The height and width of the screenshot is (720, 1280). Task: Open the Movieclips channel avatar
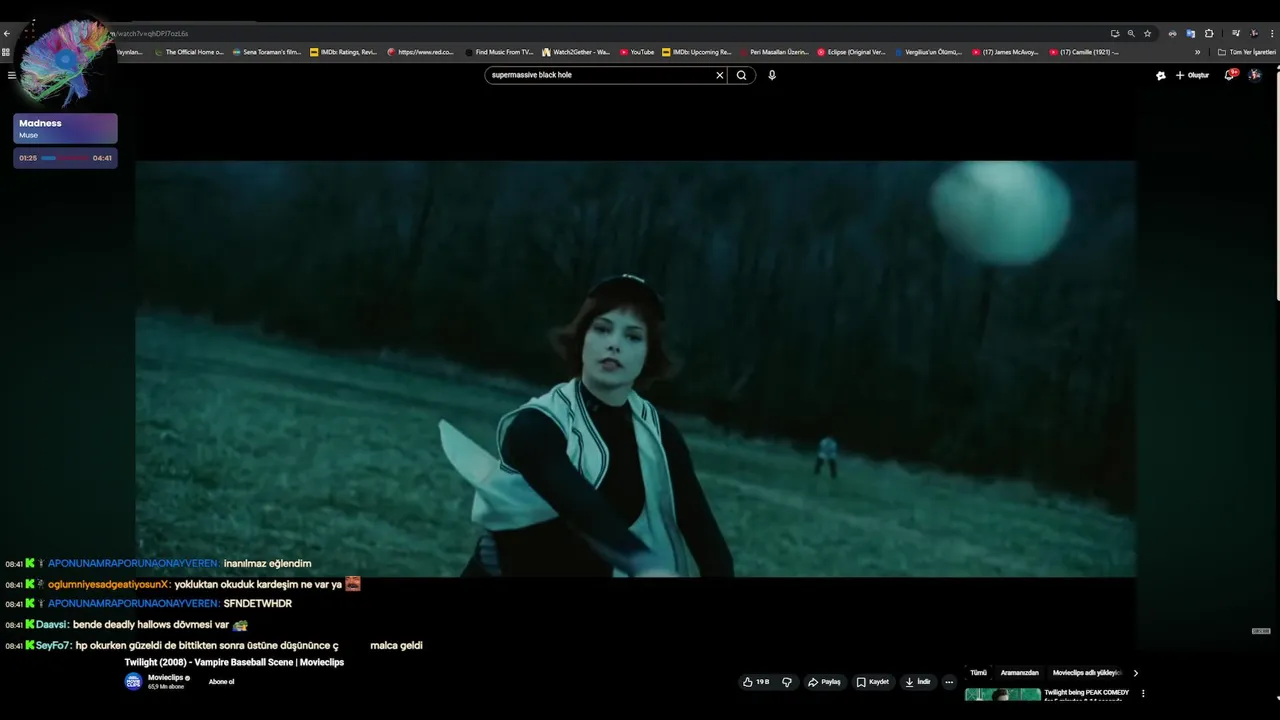133,681
